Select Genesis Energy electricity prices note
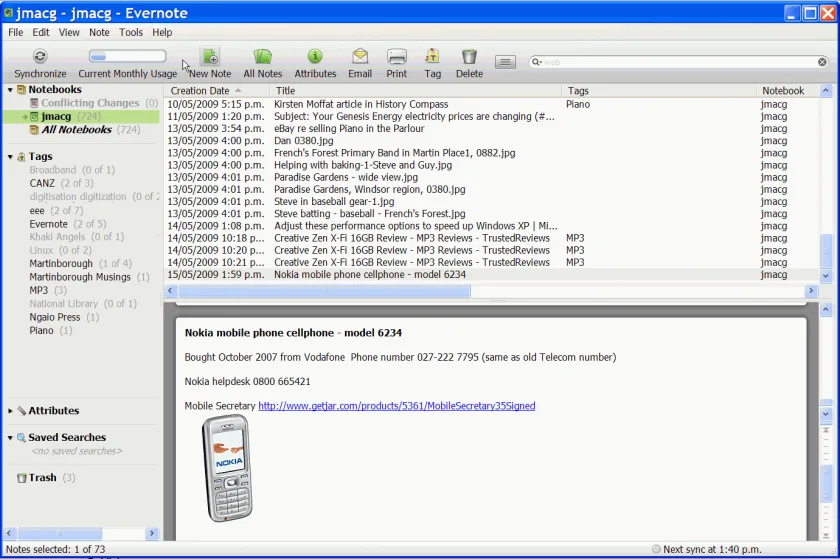The image size is (840, 559). click(491, 116)
